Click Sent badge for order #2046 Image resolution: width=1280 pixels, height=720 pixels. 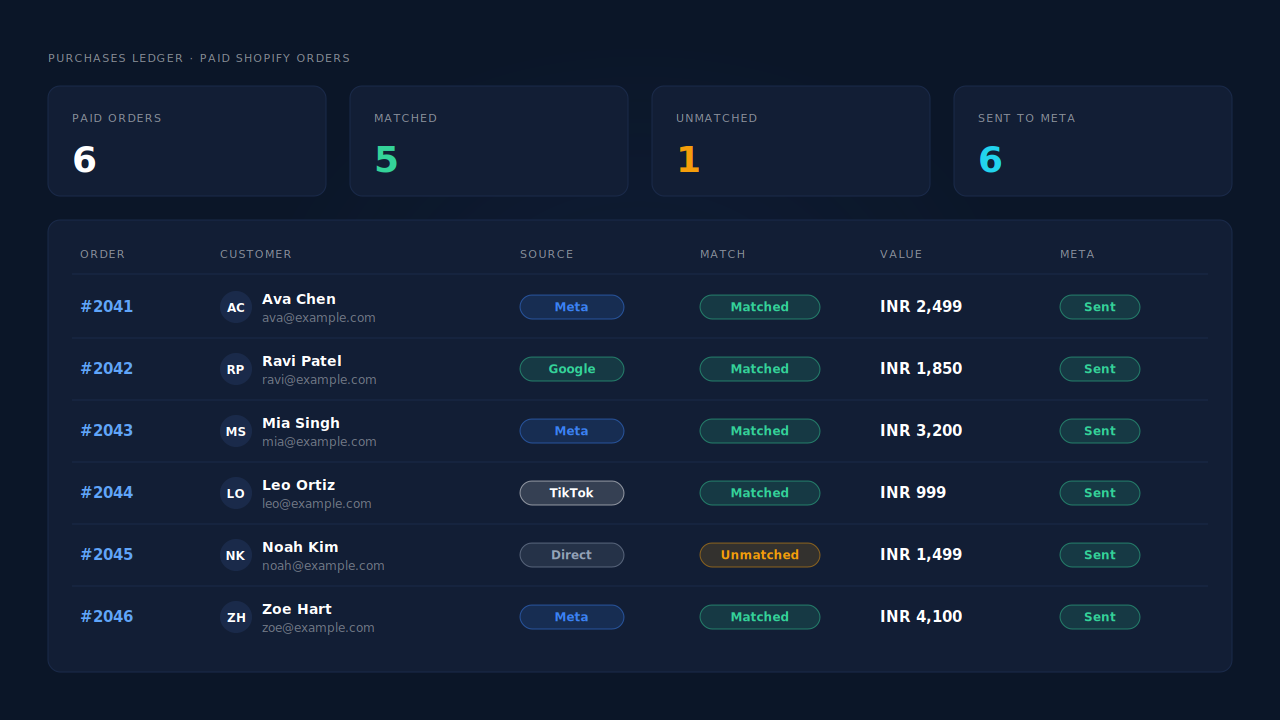(1100, 617)
